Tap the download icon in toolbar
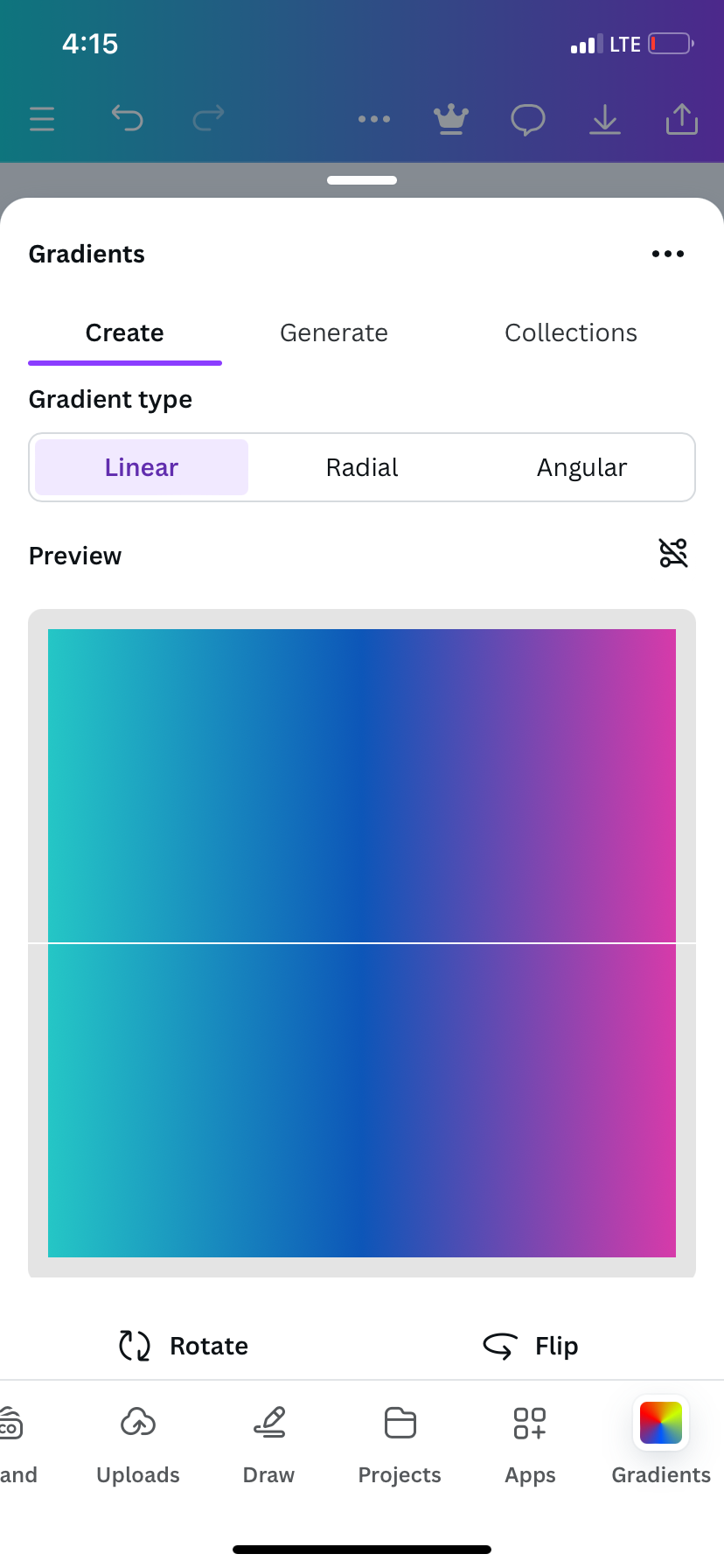 (x=605, y=120)
